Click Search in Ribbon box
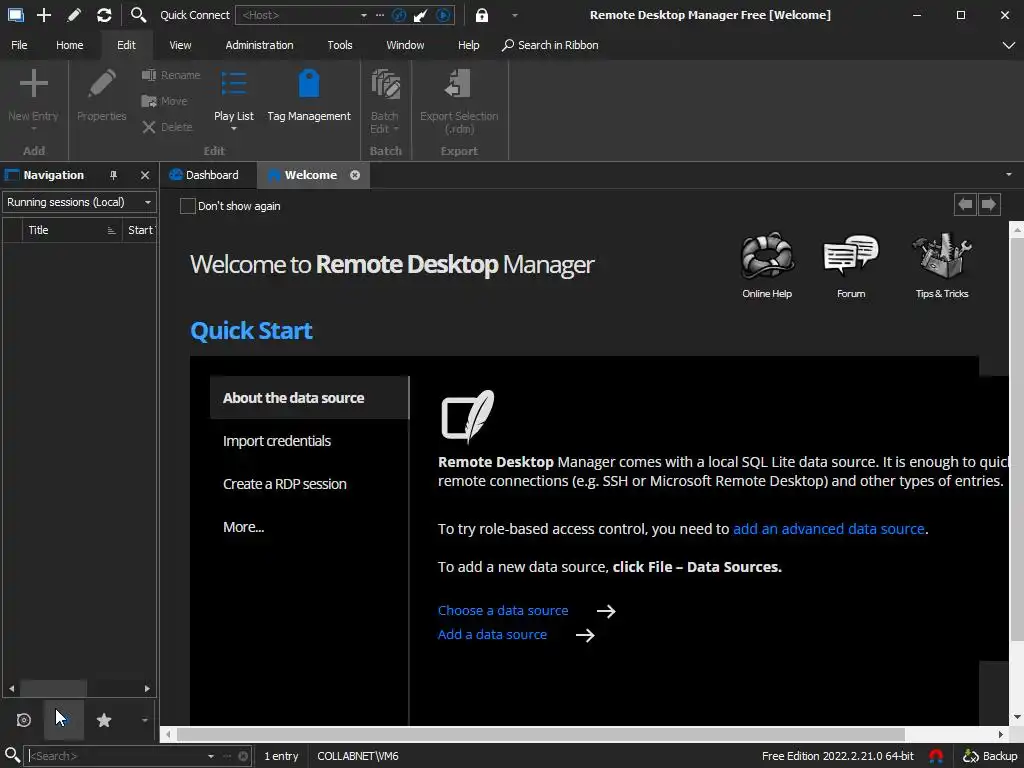 click(x=550, y=45)
